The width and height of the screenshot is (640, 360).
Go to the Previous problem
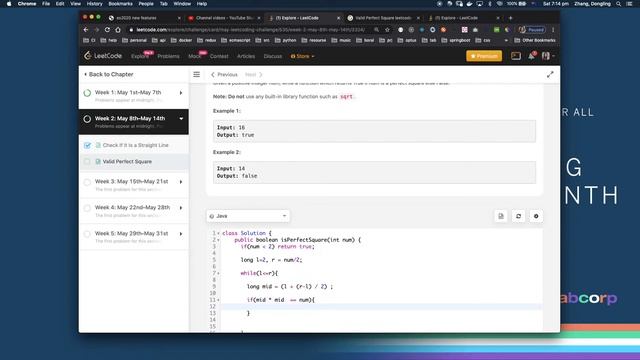pyautogui.click(x=224, y=75)
